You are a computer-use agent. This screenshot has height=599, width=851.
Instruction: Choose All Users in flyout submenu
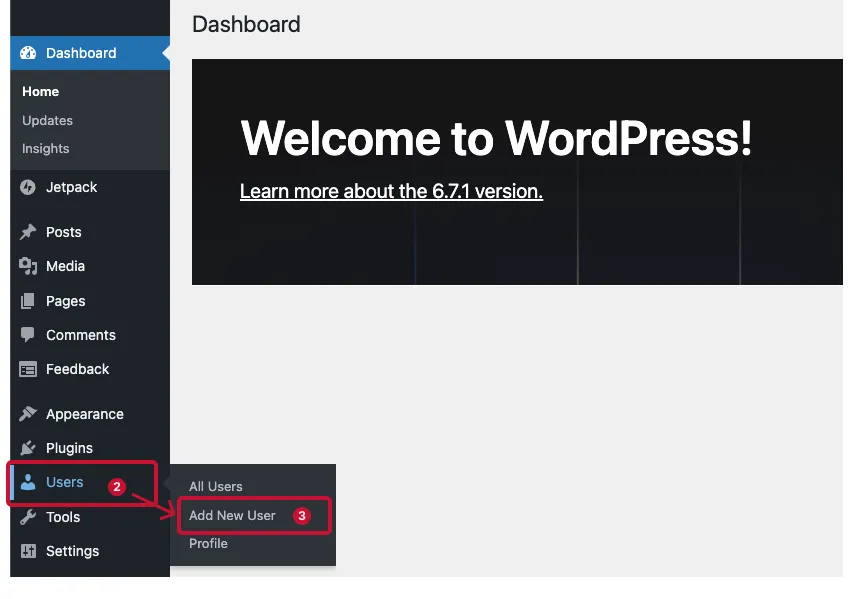click(215, 487)
